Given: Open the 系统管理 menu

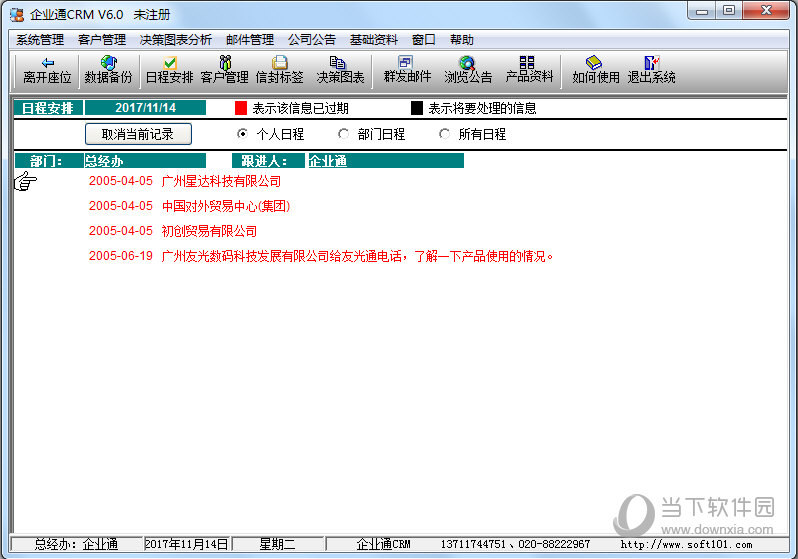Looking at the screenshot, I should 40,40.
